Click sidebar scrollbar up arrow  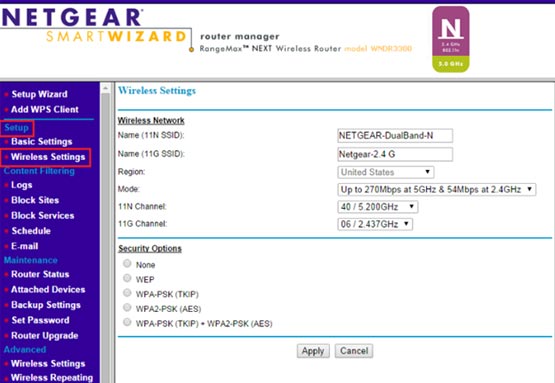click(x=105, y=88)
